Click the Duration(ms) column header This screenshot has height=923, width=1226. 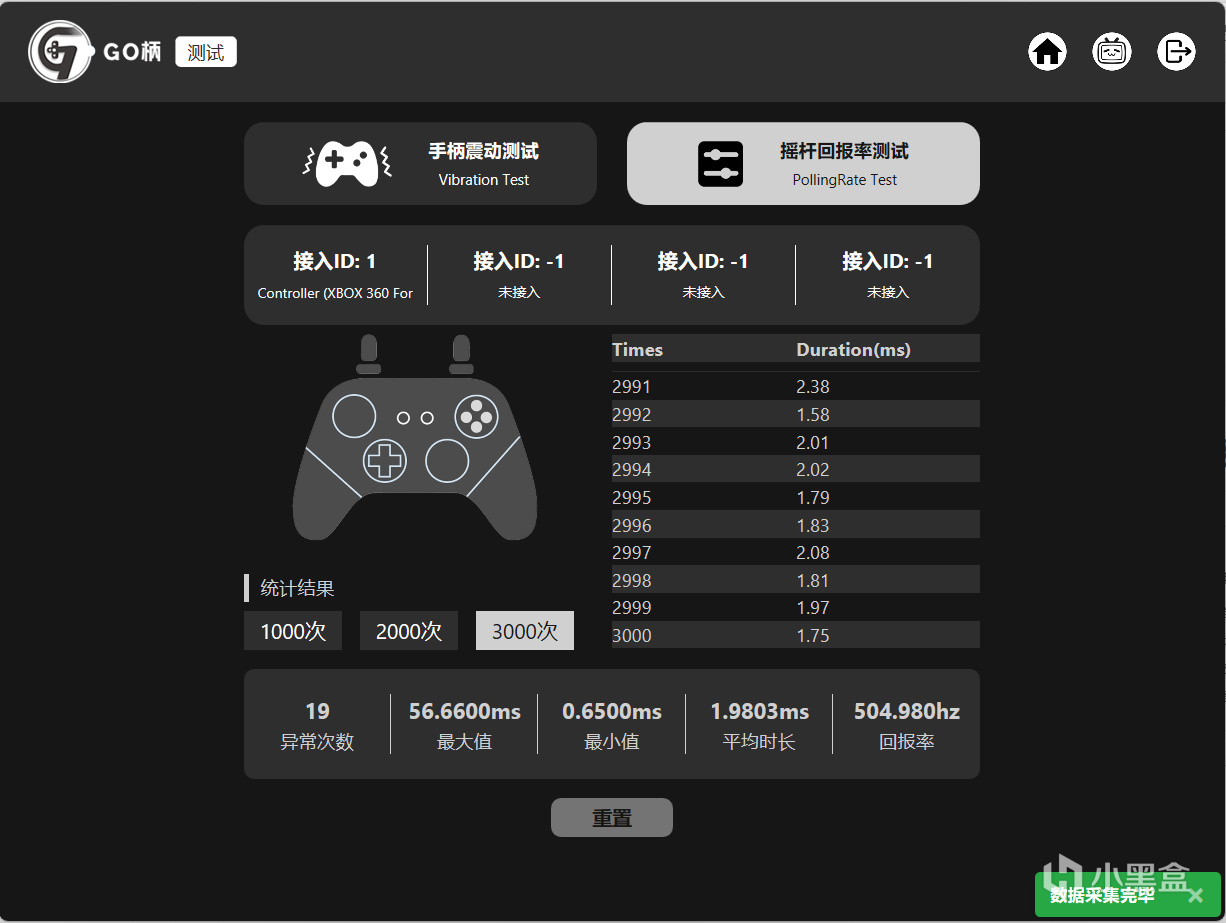(854, 350)
